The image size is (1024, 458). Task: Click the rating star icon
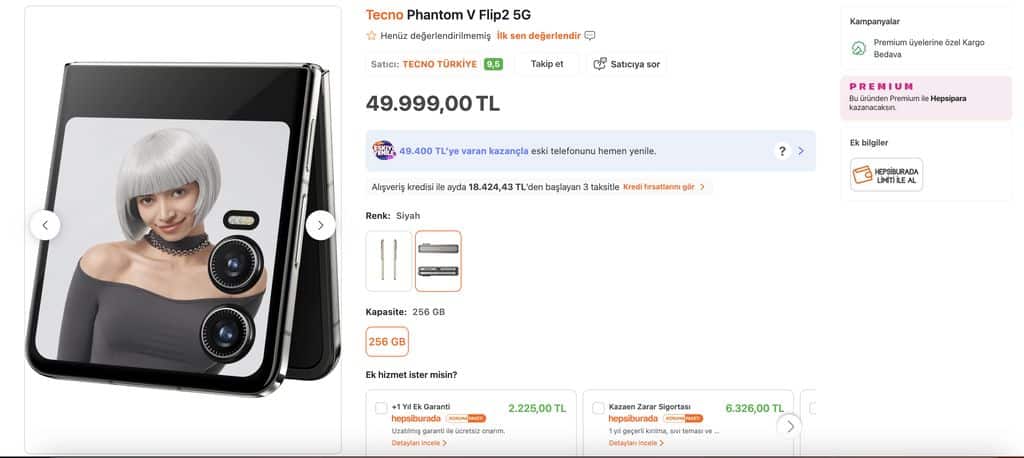pyautogui.click(x=371, y=35)
